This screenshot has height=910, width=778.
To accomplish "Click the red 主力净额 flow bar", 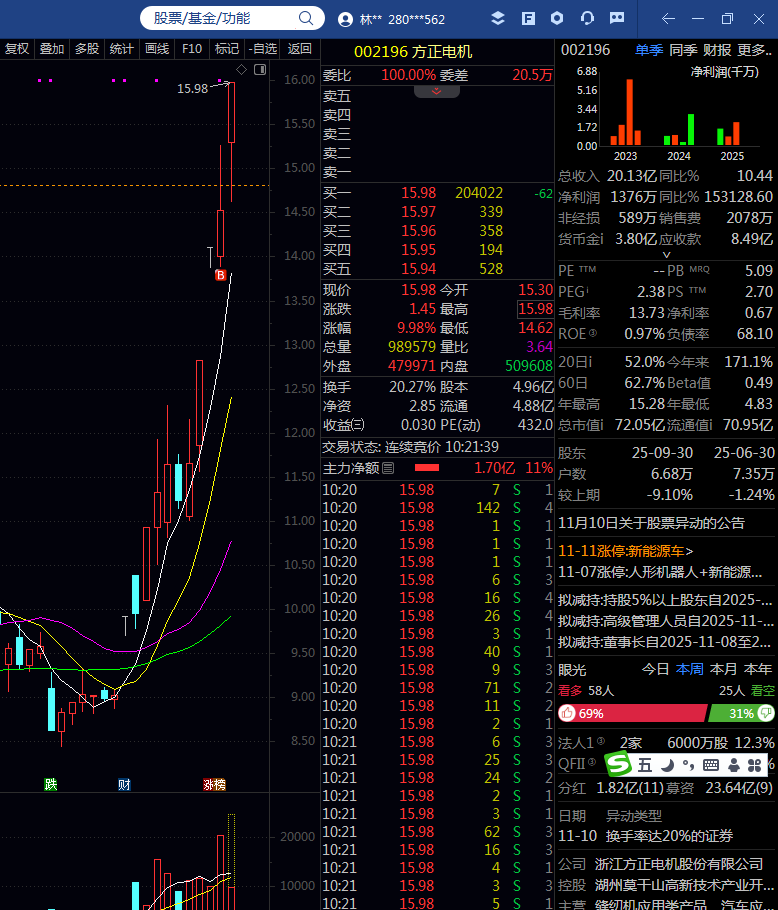I will pyautogui.click(x=427, y=468).
